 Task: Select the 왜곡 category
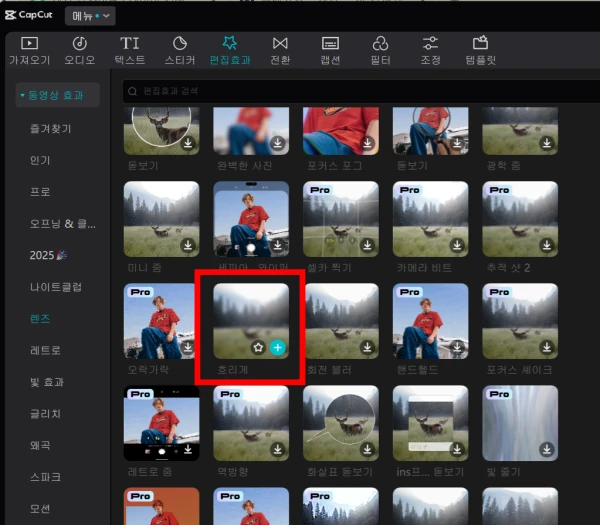[40, 445]
